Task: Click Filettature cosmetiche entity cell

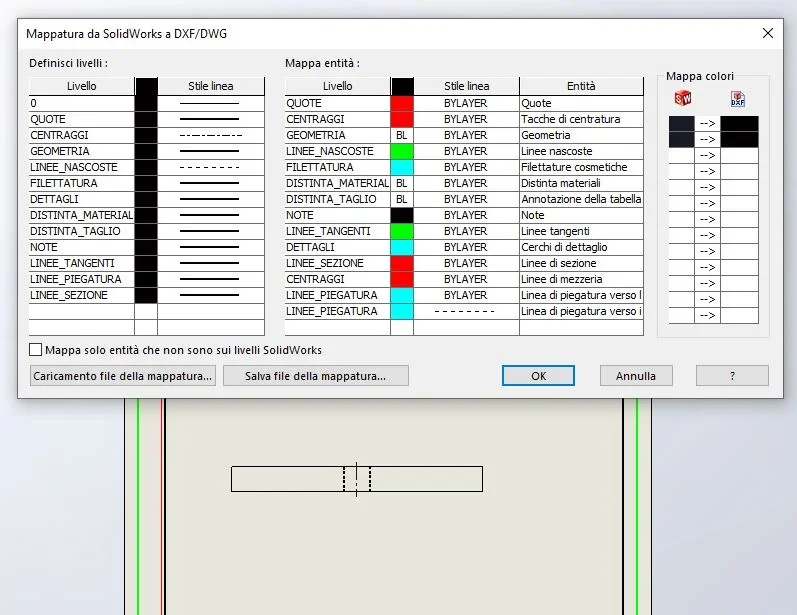Action: coord(581,167)
